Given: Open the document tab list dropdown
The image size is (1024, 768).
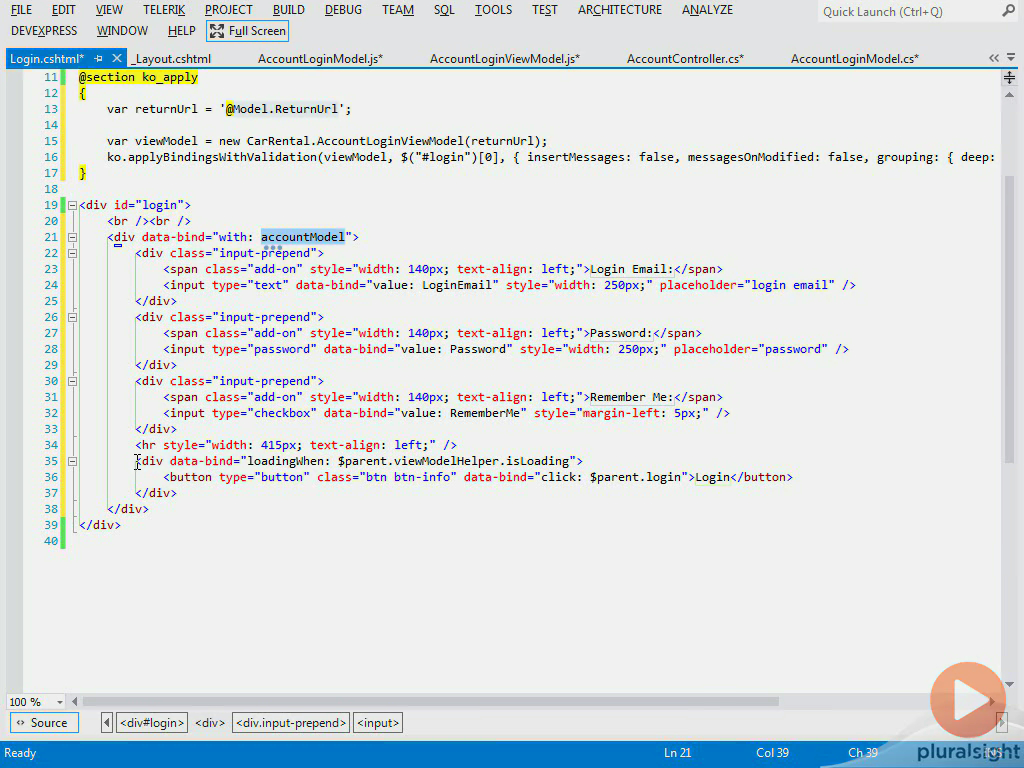Looking at the screenshot, I should pyautogui.click(x=1011, y=58).
